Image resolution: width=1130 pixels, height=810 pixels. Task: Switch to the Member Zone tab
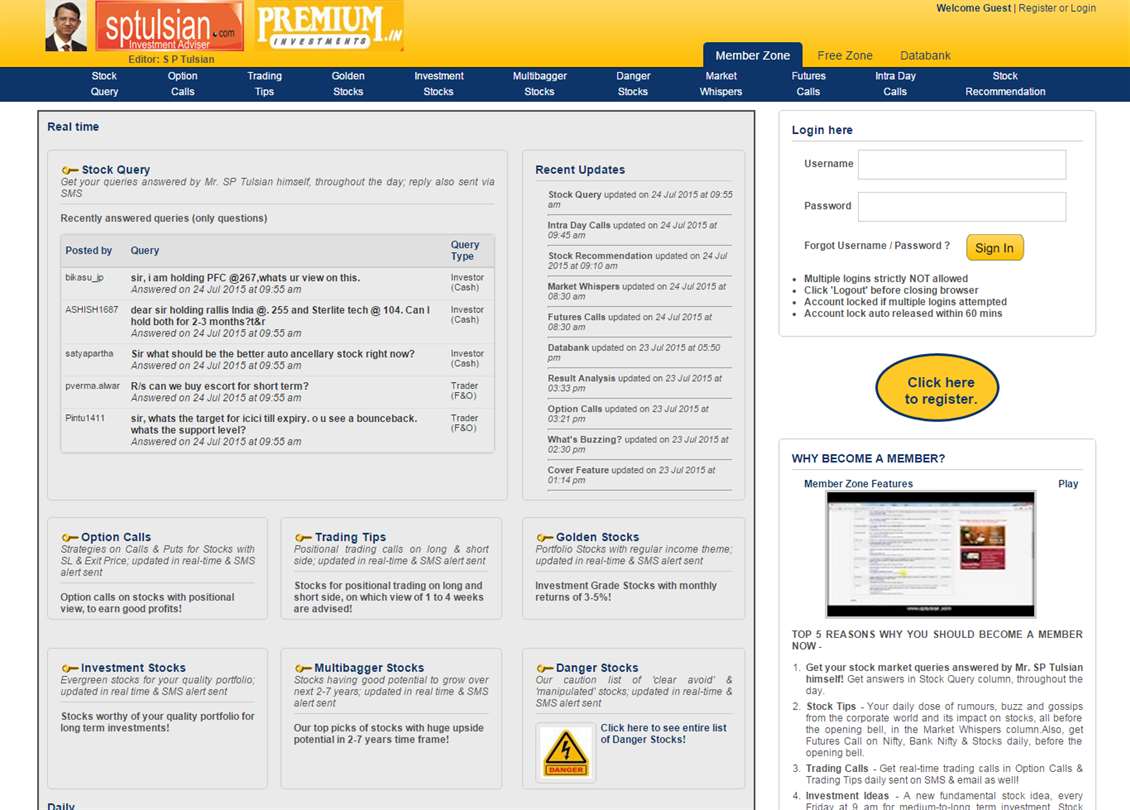point(752,55)
